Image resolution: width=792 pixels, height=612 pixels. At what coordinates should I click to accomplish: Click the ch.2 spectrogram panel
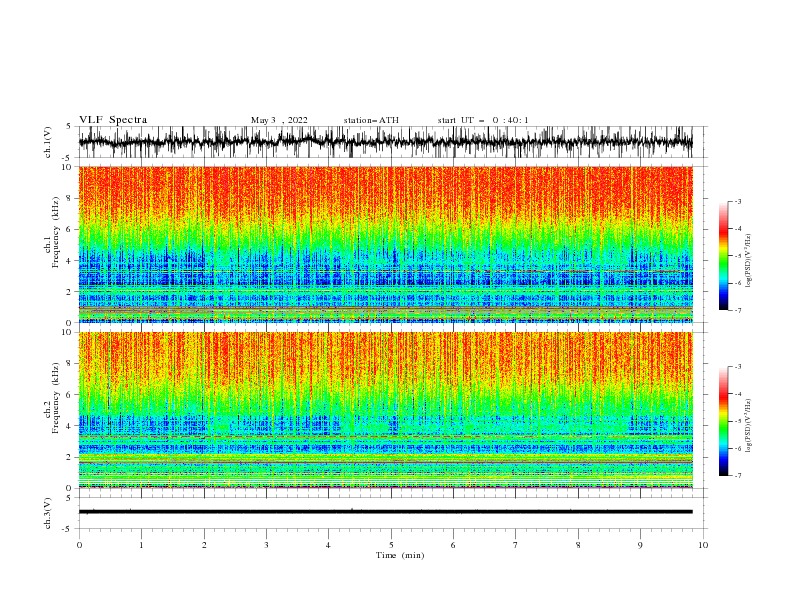point(385,410)
